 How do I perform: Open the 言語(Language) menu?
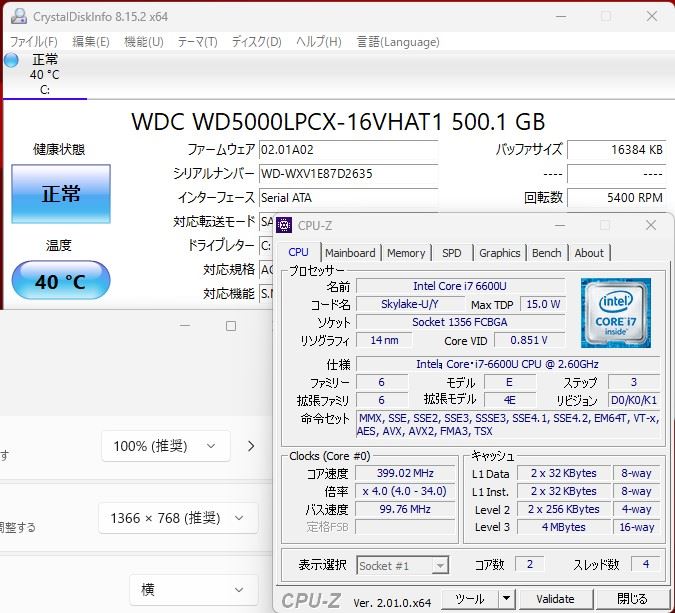pos(398,42)
